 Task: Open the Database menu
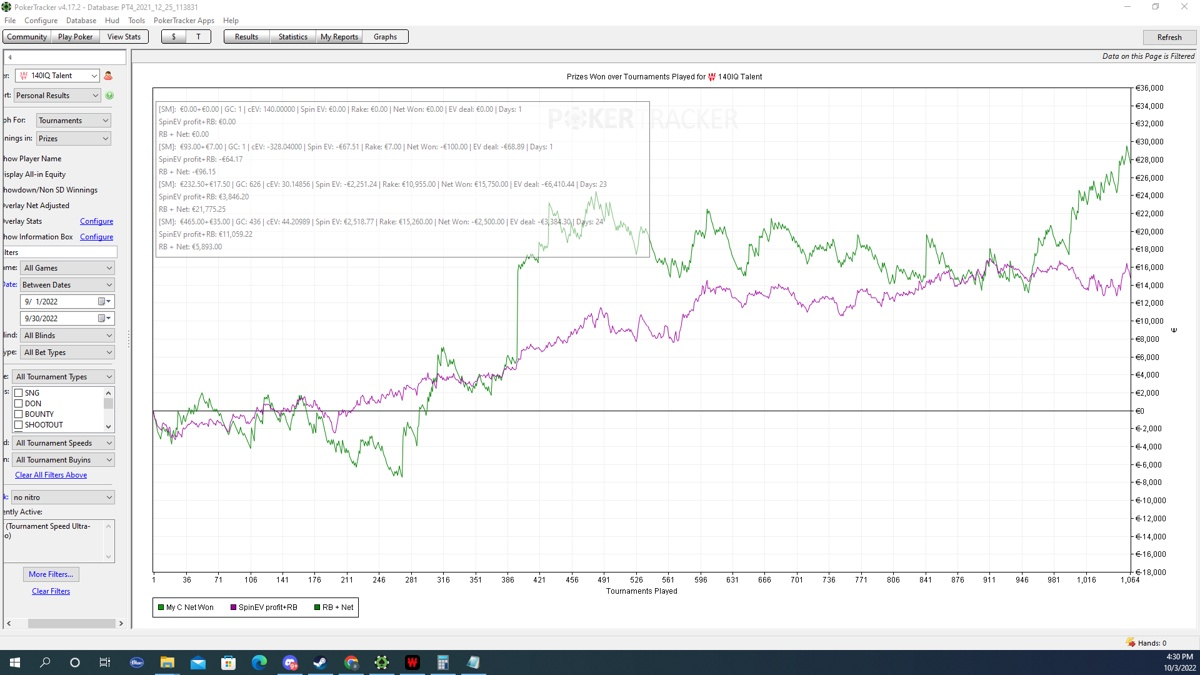(81, 20)
